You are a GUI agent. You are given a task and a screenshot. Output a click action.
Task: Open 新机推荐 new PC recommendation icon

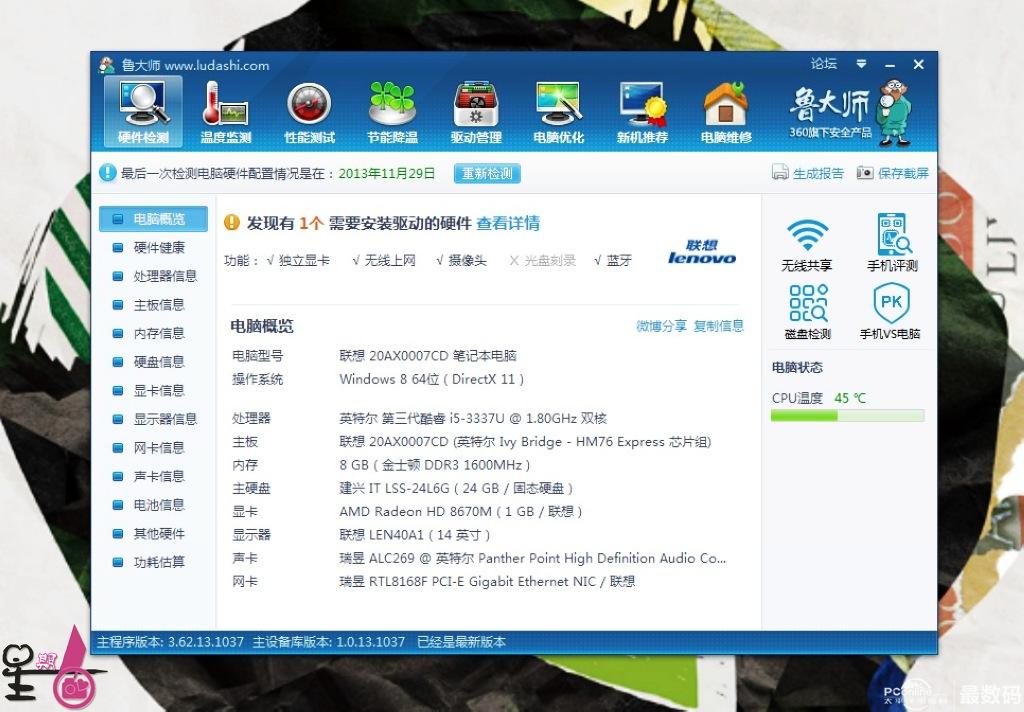click(x=643, y=112)
